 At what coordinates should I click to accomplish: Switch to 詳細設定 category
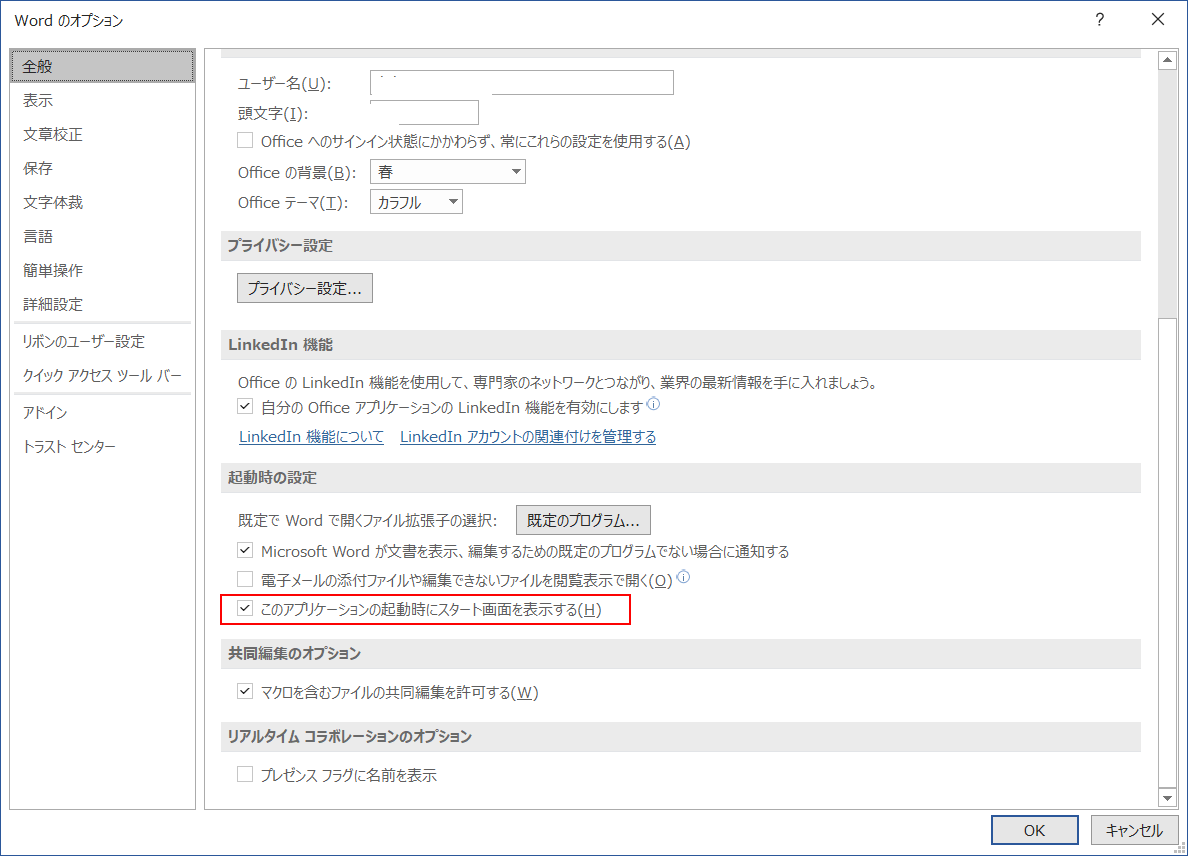pyautogui.click(x=102, y=305)
